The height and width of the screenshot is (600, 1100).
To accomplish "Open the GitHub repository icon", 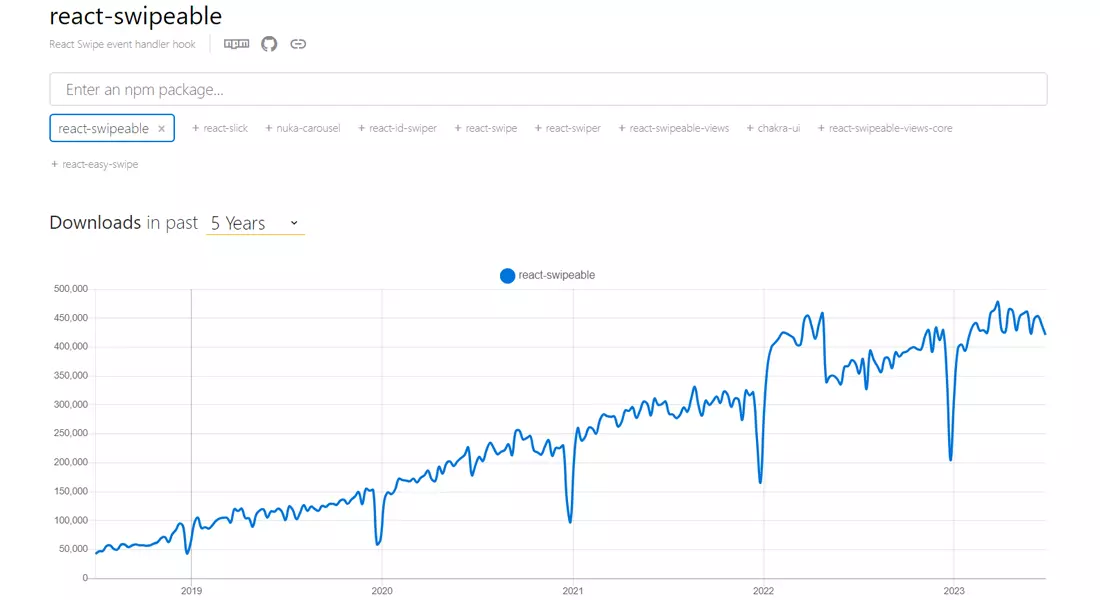I will [x=269, y=44].
